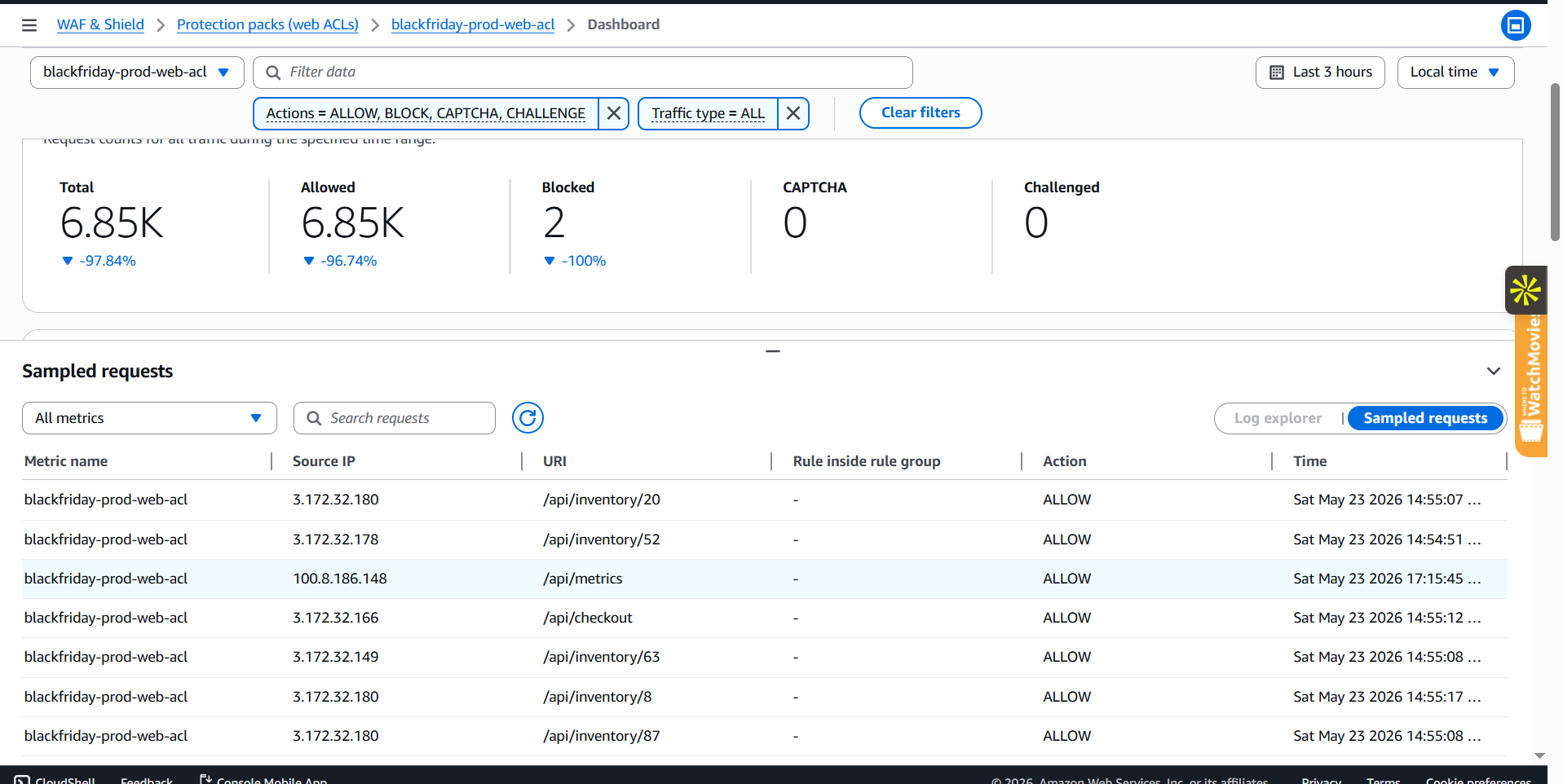Switch to the Log explorer view
Screen dimensions: 1563x784
point(1278,418)
